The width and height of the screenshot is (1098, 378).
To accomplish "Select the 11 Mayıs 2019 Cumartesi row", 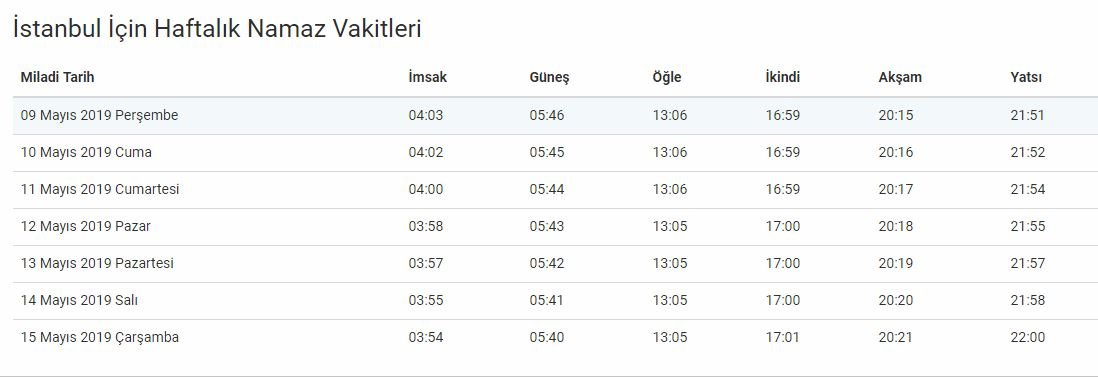I will tap(555, 190).
